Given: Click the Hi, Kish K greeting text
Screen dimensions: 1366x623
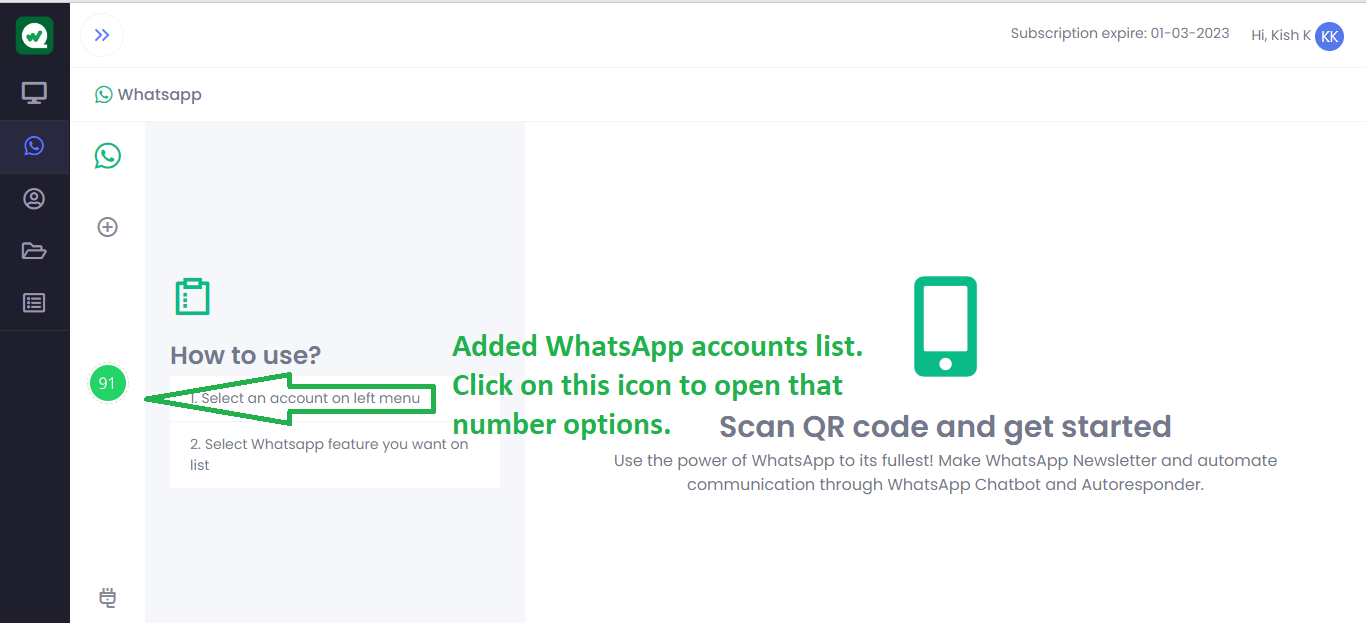Looking at the screenshot, I should pyautogui.click(x=1281, y=35).
